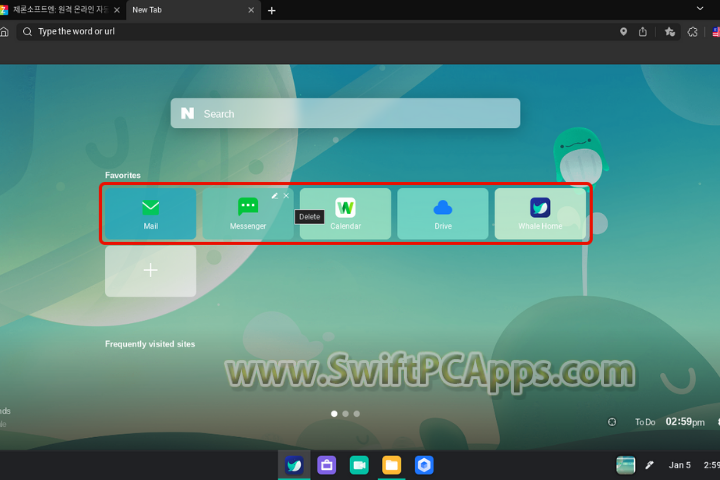
Task: Add a new favorite with plus tile
Action: (x=150, y=271)
